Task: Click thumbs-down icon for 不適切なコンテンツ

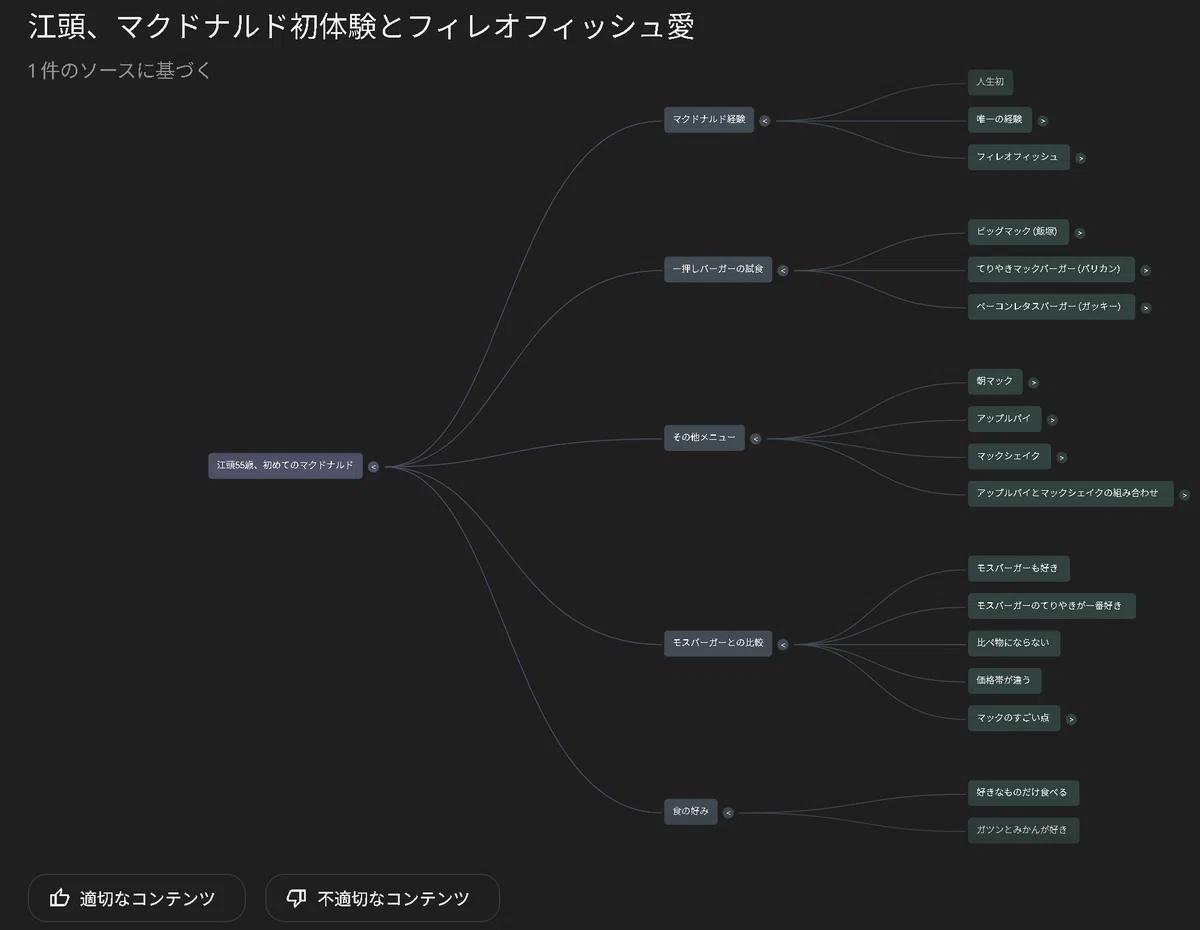Action: pos(296,898)
